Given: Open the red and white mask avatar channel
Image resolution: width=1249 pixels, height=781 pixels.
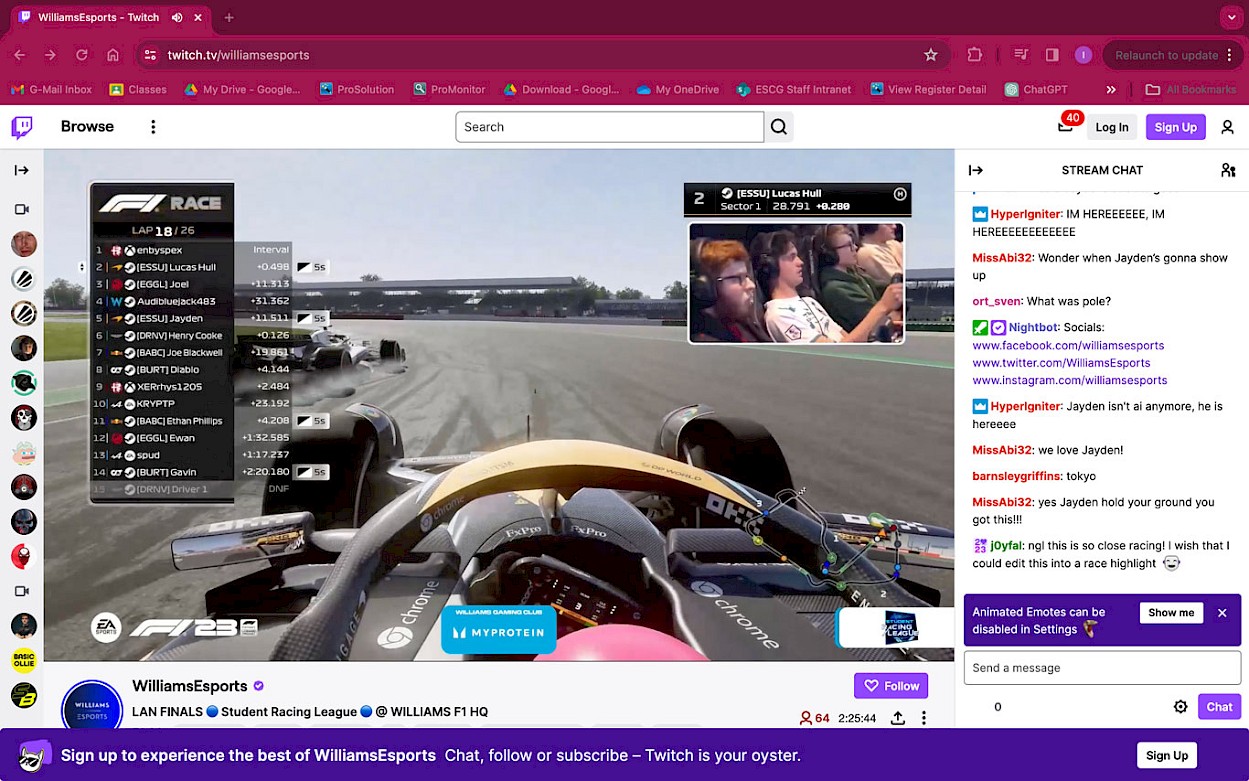Looking at the screenshot, I should (x=24, y=556).
